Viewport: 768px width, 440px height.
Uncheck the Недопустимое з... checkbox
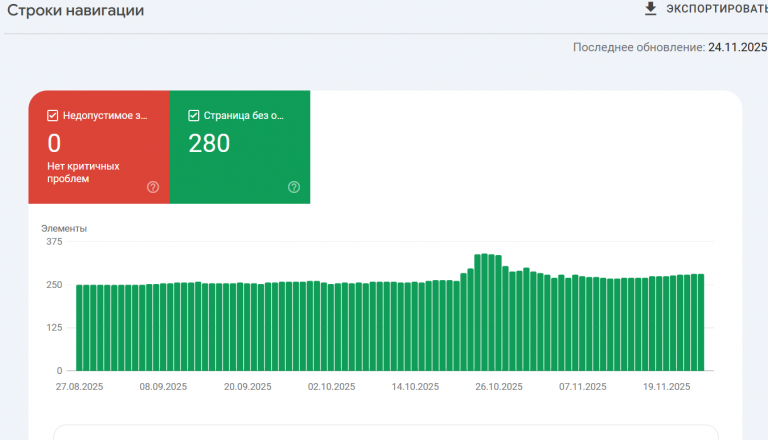[52, 116]
